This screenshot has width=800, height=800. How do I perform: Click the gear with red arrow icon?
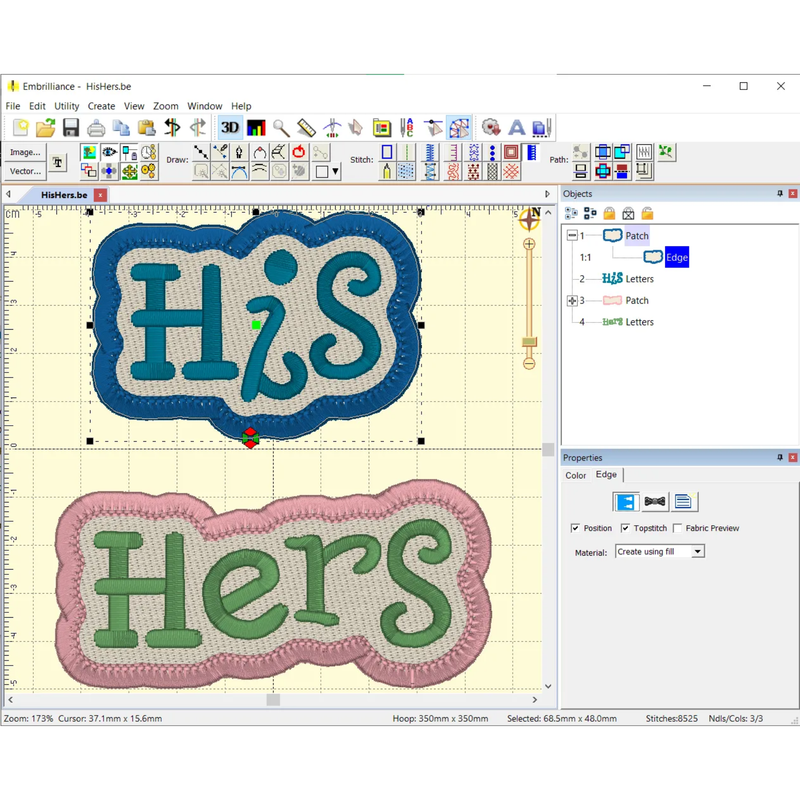pyautogui.click(x=491, y=128)
